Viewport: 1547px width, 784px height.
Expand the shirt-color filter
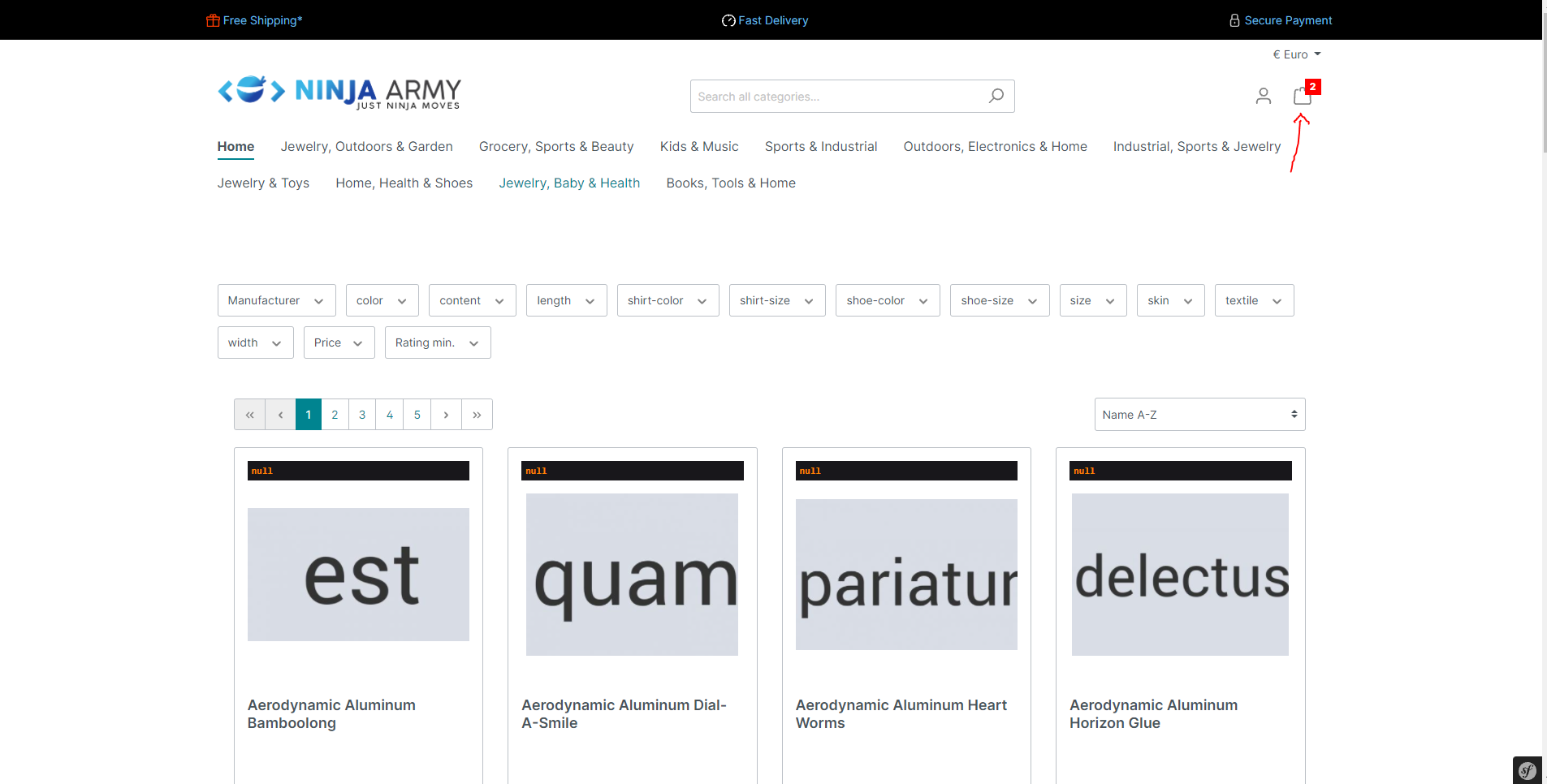pos(668,300)
